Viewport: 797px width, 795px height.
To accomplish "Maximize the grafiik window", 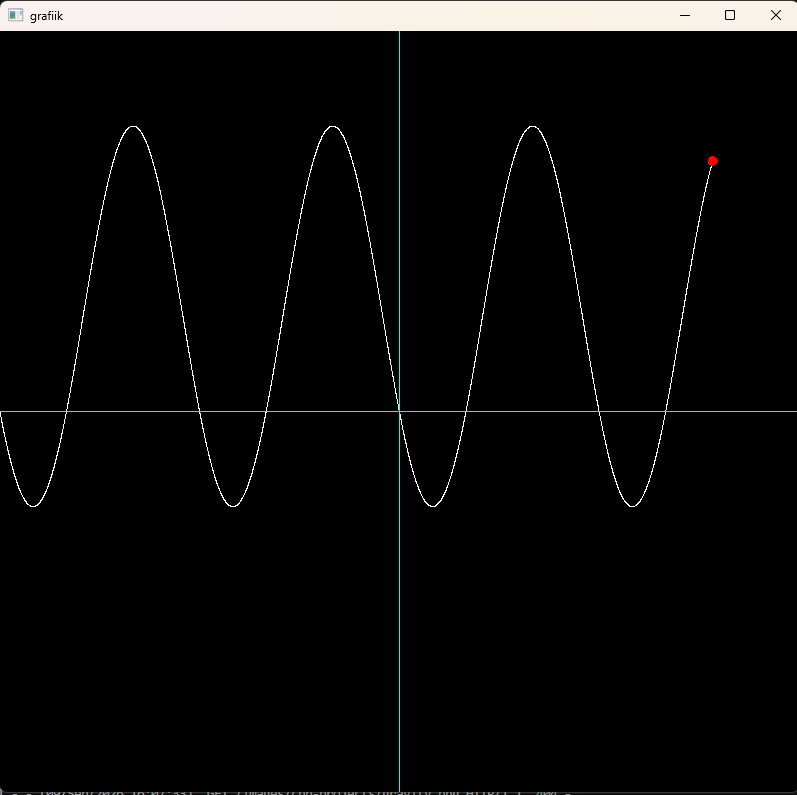I will click(x=730, y=15).
